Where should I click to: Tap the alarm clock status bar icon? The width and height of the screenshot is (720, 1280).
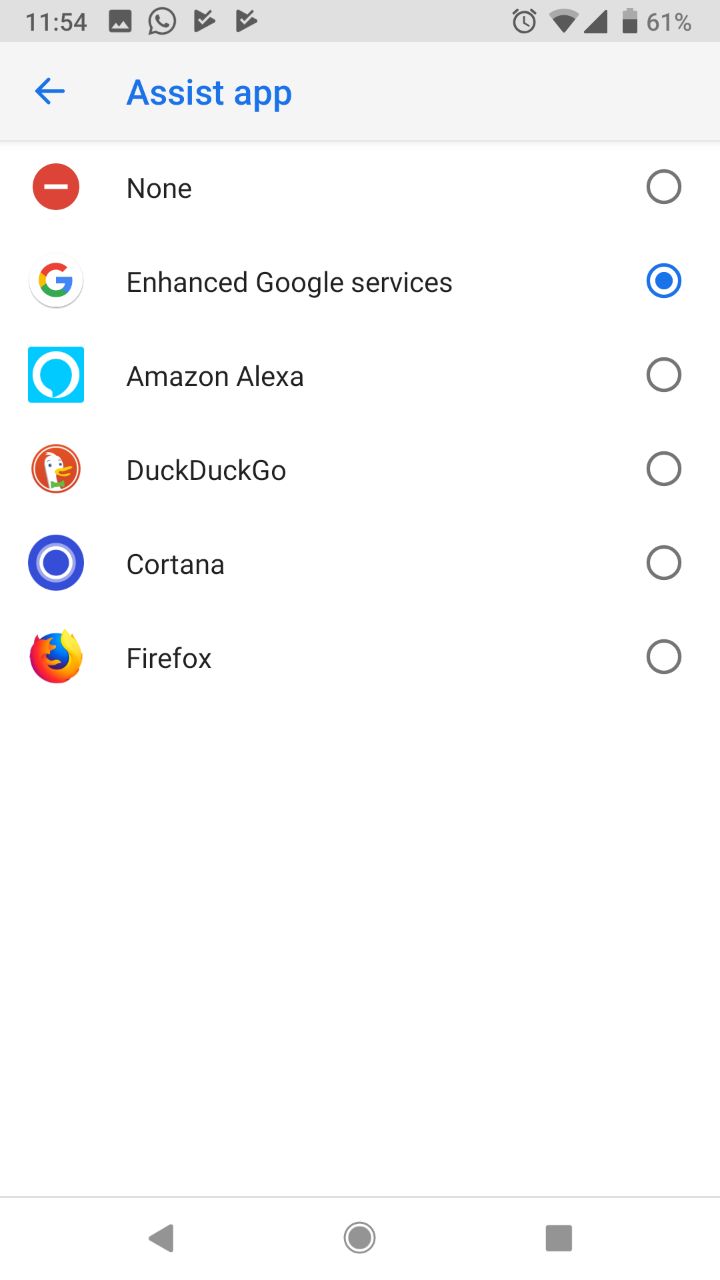tap(524, 21)
